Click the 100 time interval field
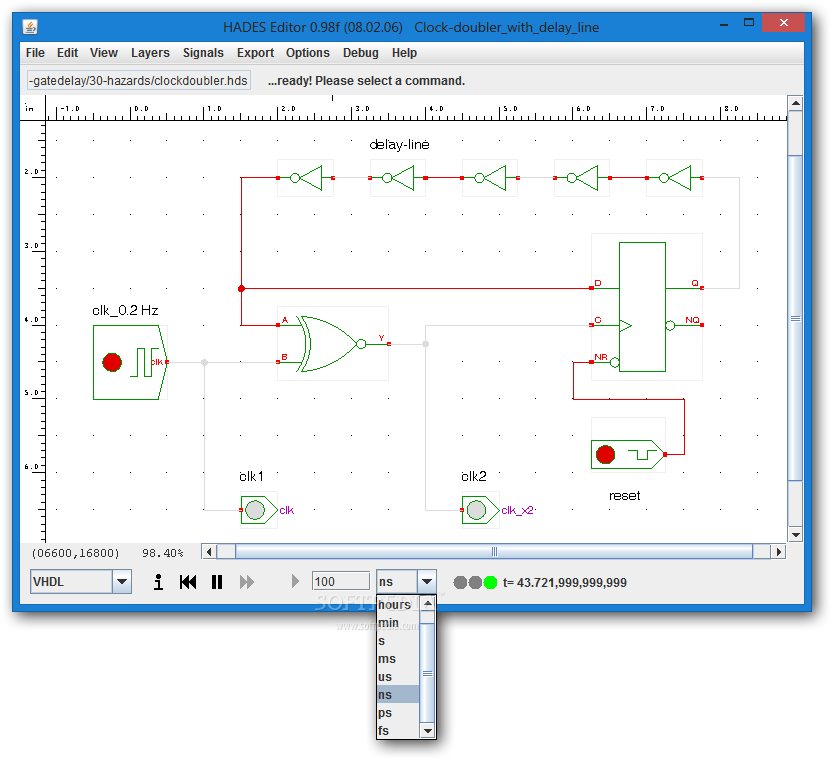The image size is (832, 760). tap(341, 582)
